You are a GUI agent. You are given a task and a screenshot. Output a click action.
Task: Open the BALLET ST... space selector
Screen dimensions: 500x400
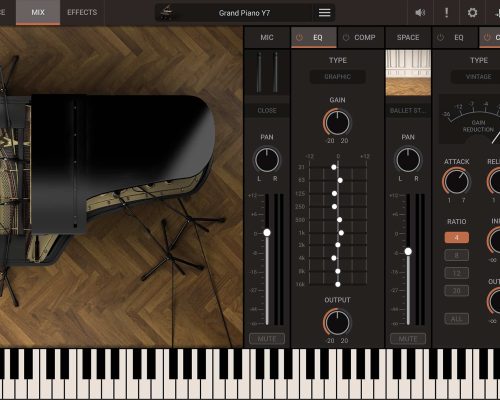pyautogui.click(x=408, y=110)
